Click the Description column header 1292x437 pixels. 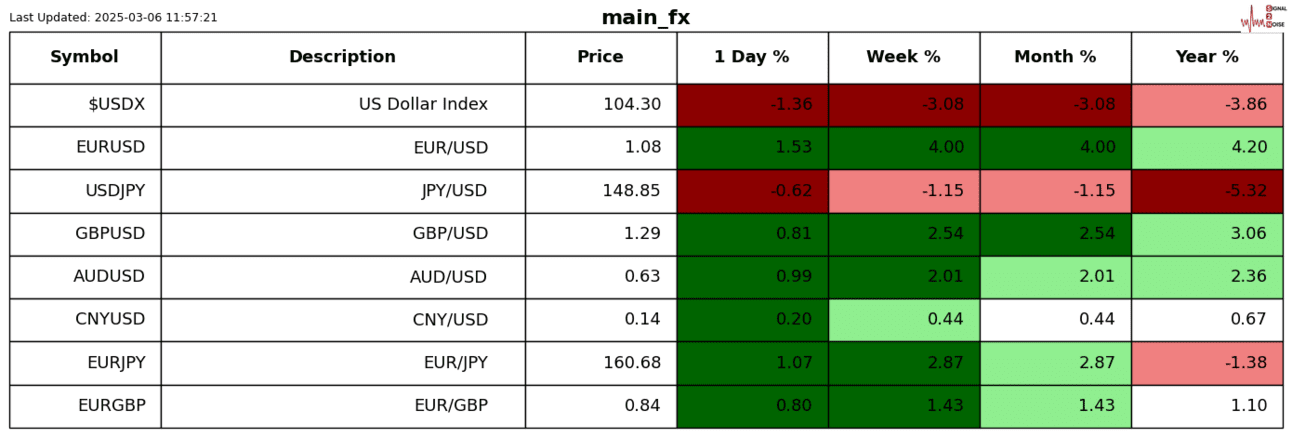click(342, 57)
